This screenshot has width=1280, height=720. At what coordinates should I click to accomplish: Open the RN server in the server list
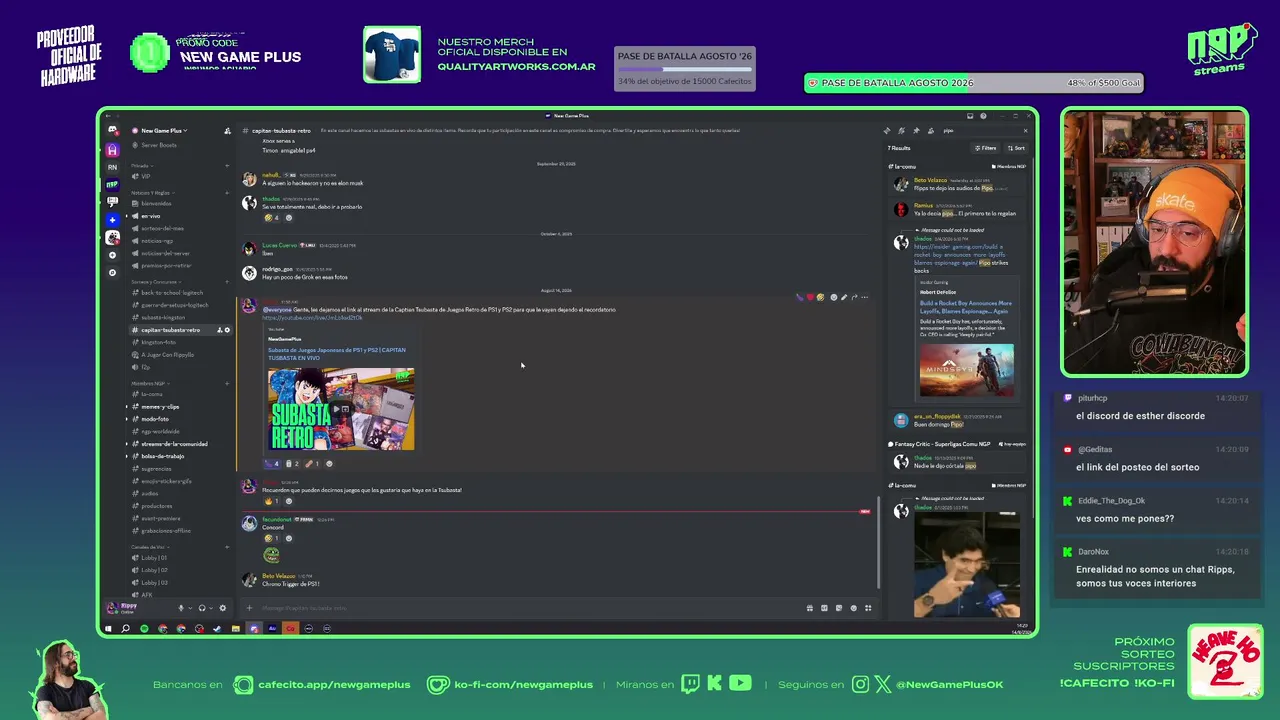[x=113, y=167]
